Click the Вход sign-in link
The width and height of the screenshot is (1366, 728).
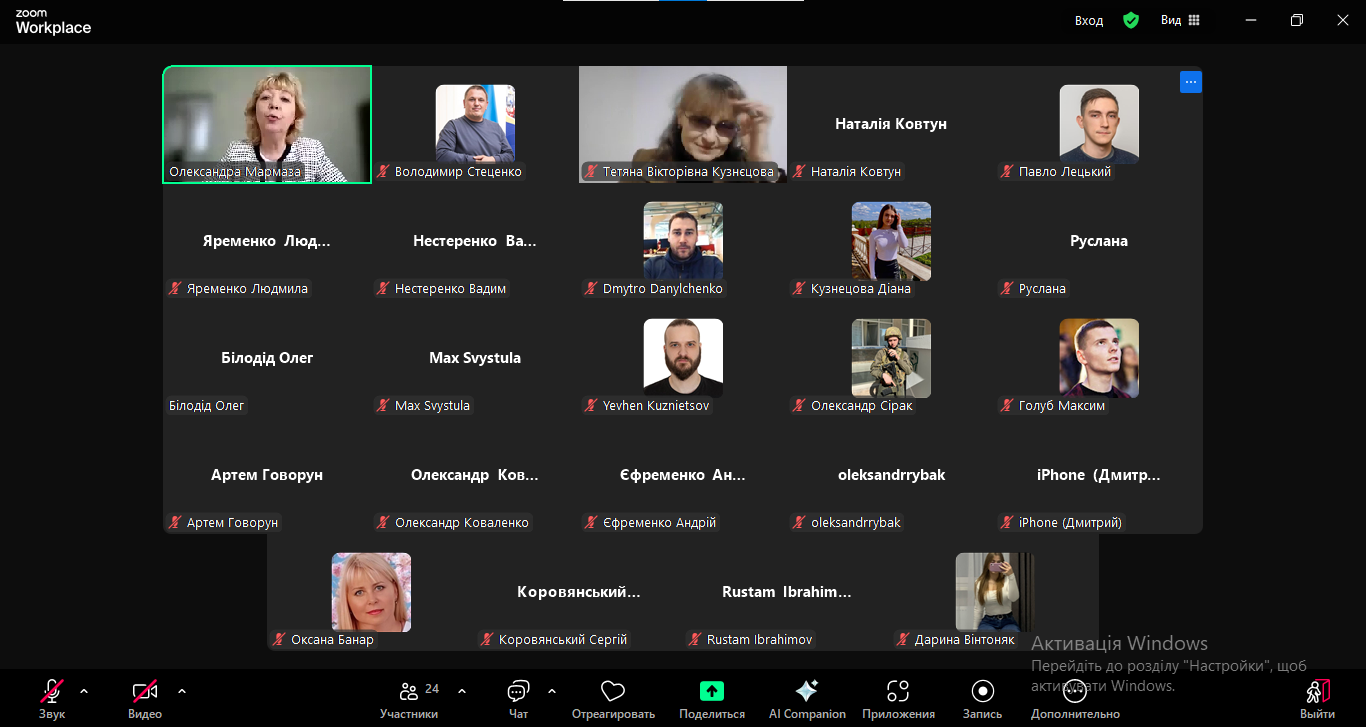(1089, 20)
